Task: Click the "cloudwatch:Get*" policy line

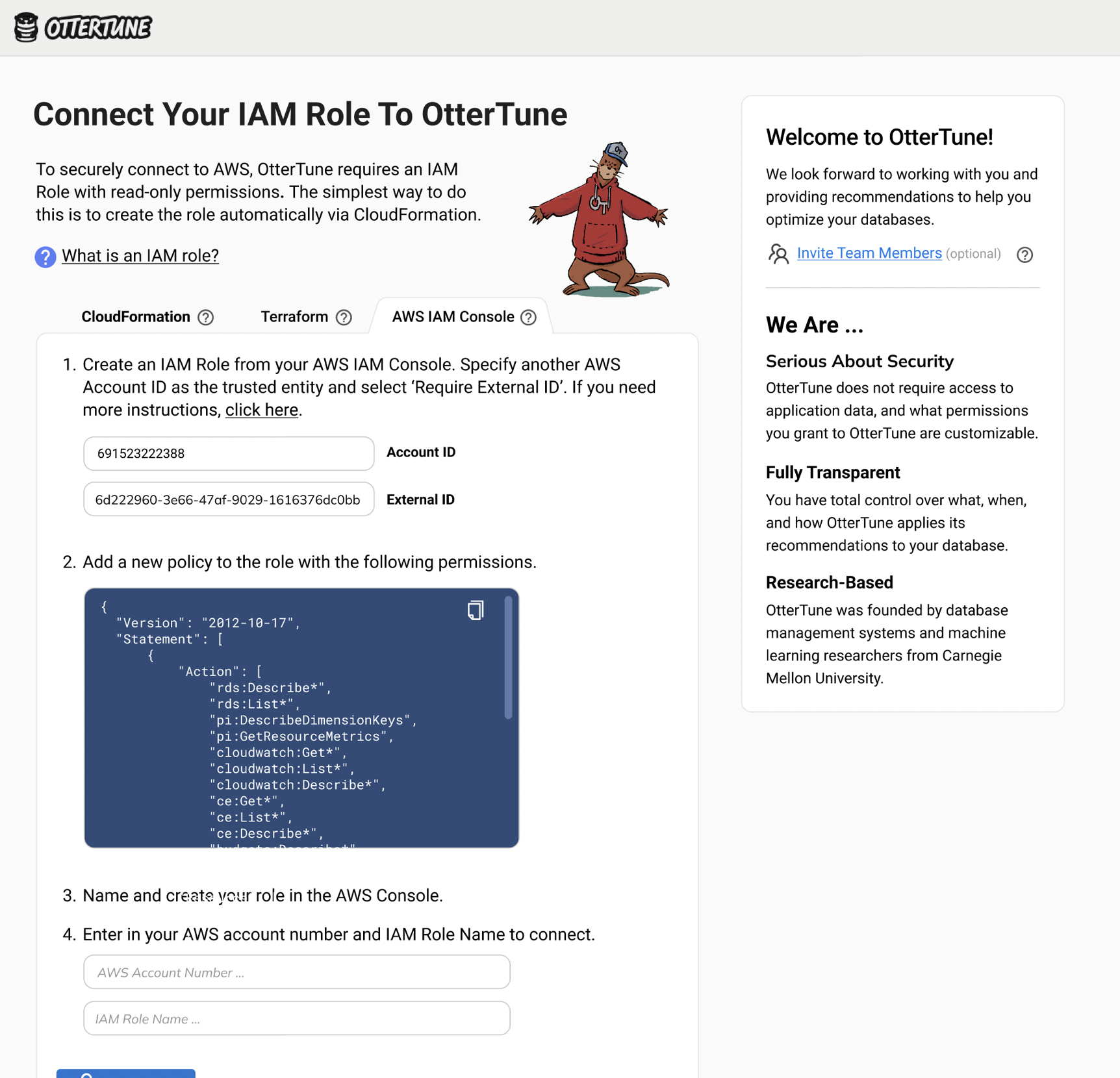Action: 278,753
